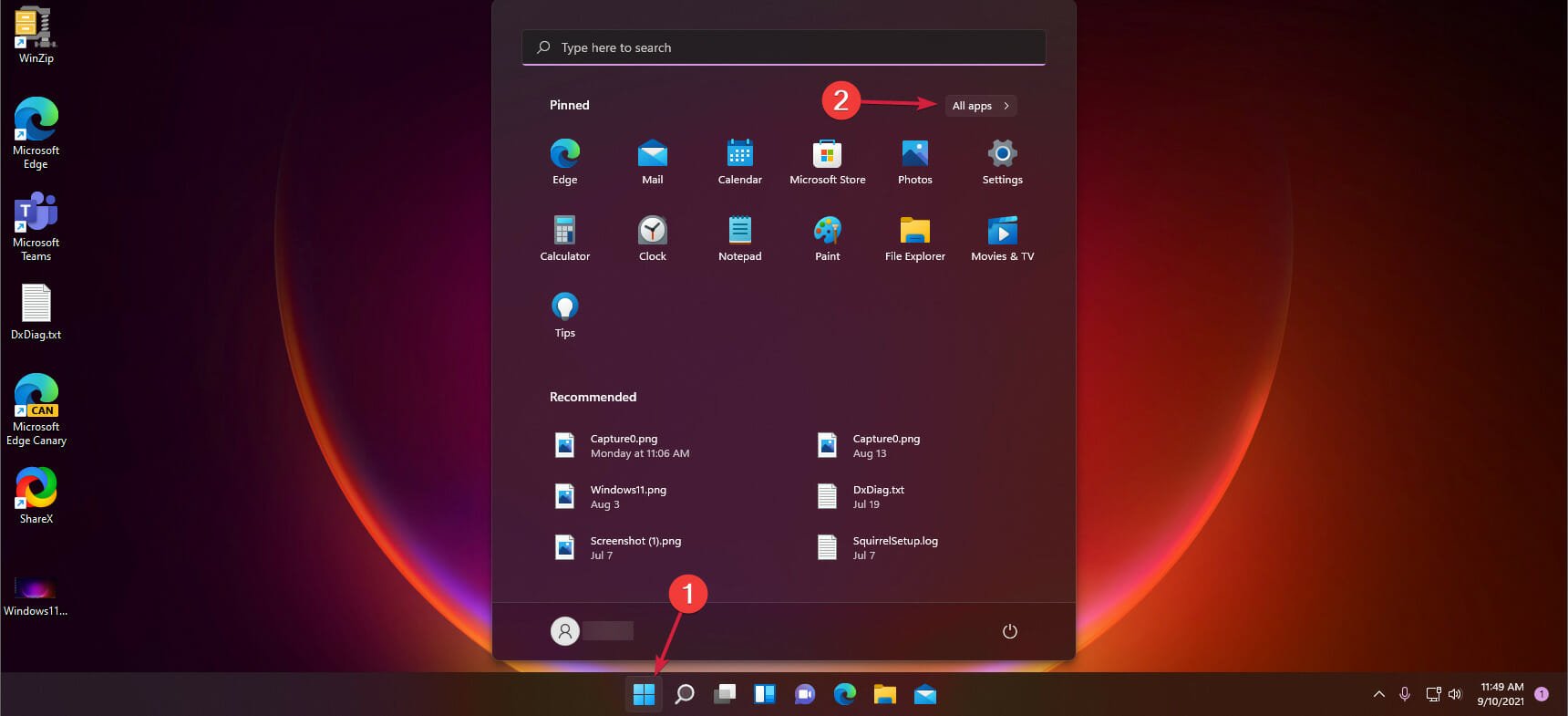Viewport: 1568px width, 716px height.
Task: Click the microphone tray icon
Action: point(1405,694)
